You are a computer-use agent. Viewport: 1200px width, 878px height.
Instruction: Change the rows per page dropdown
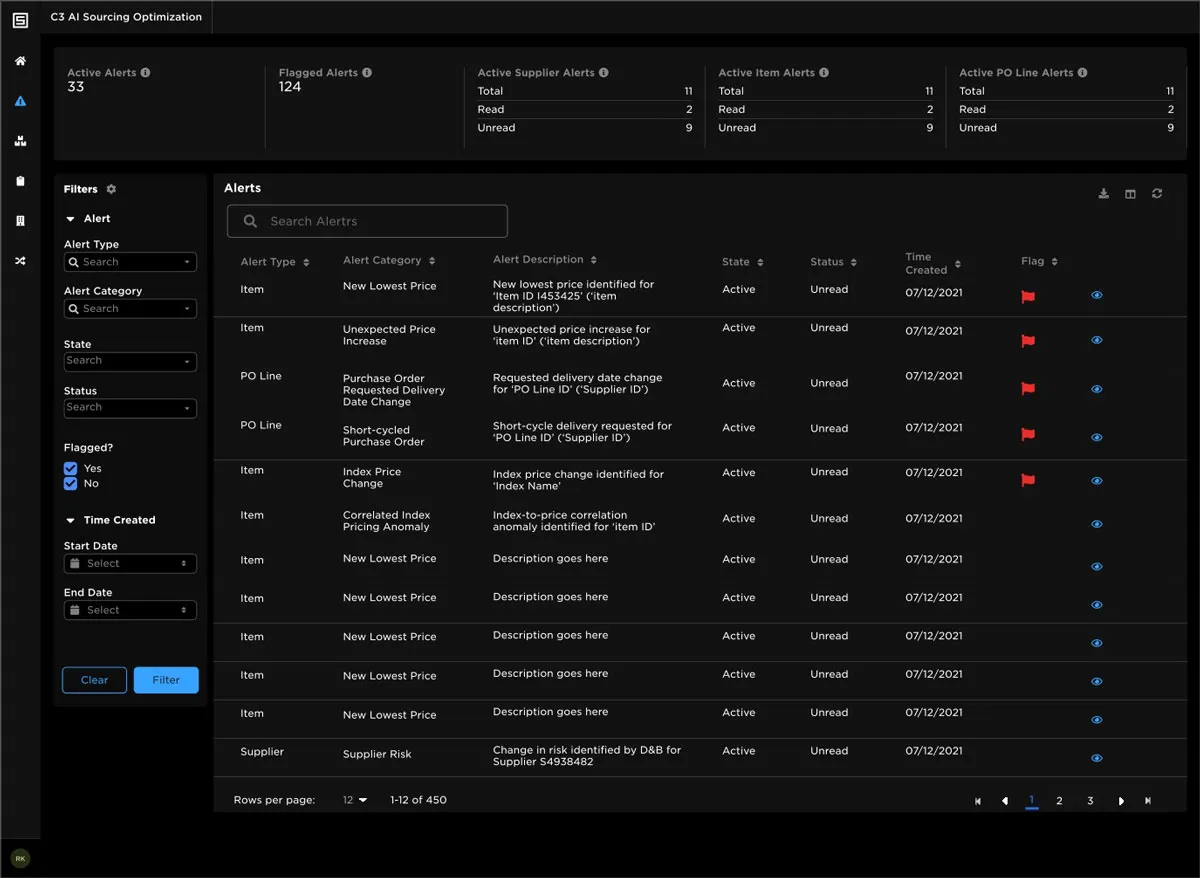coord(355,800)
